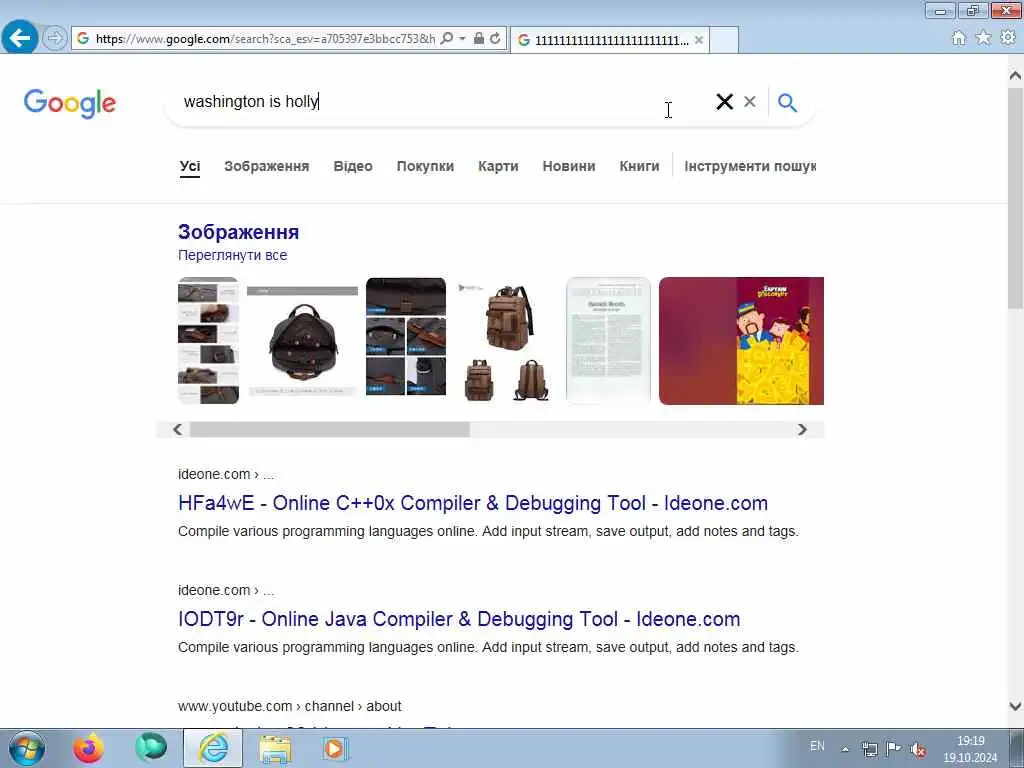Open the media player taskbar icon

tap(335, 748)
